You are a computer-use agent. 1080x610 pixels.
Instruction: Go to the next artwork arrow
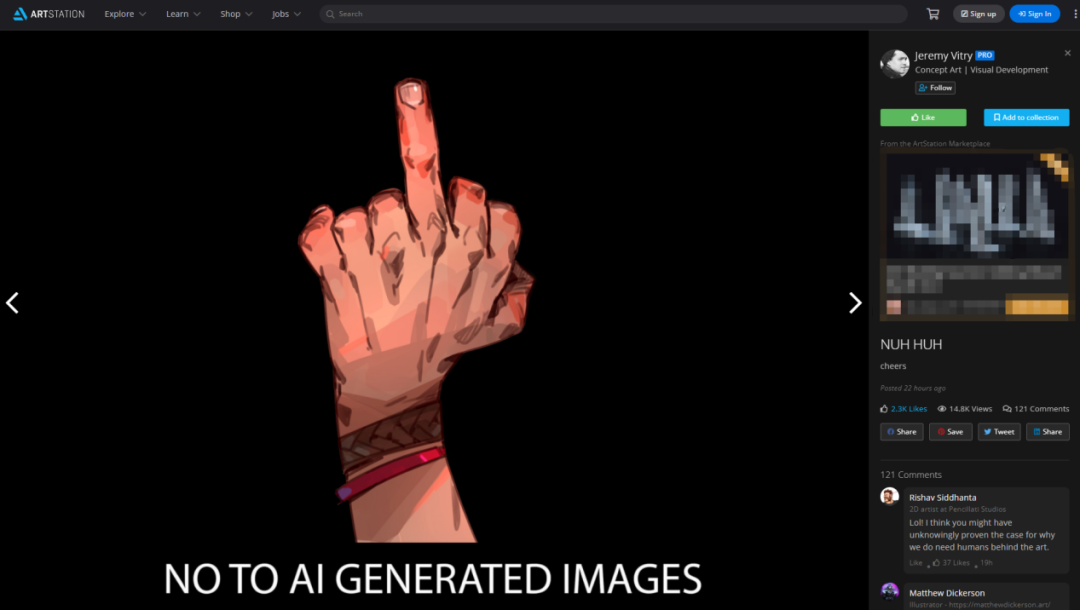coord(855,303)
